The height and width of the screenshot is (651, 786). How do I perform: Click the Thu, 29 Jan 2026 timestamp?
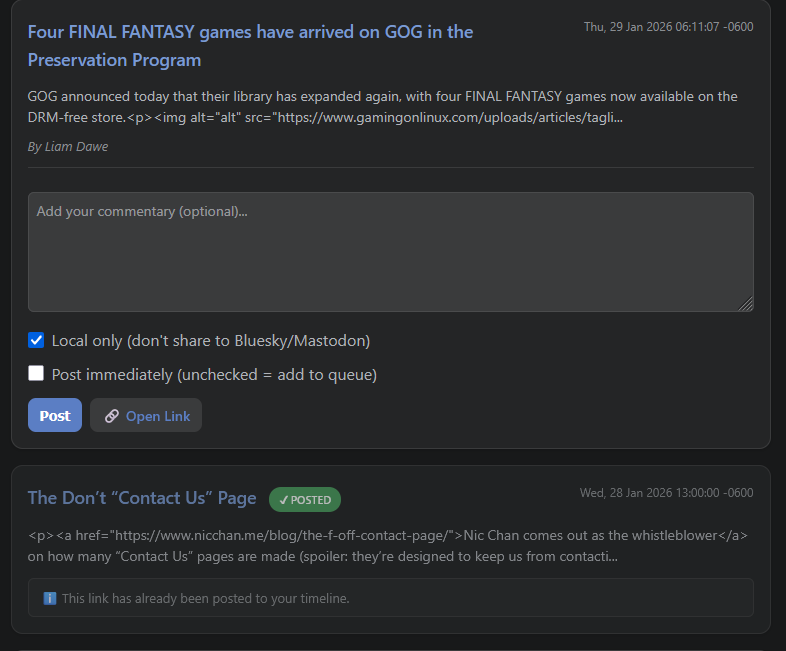click(x=668, y=27)
